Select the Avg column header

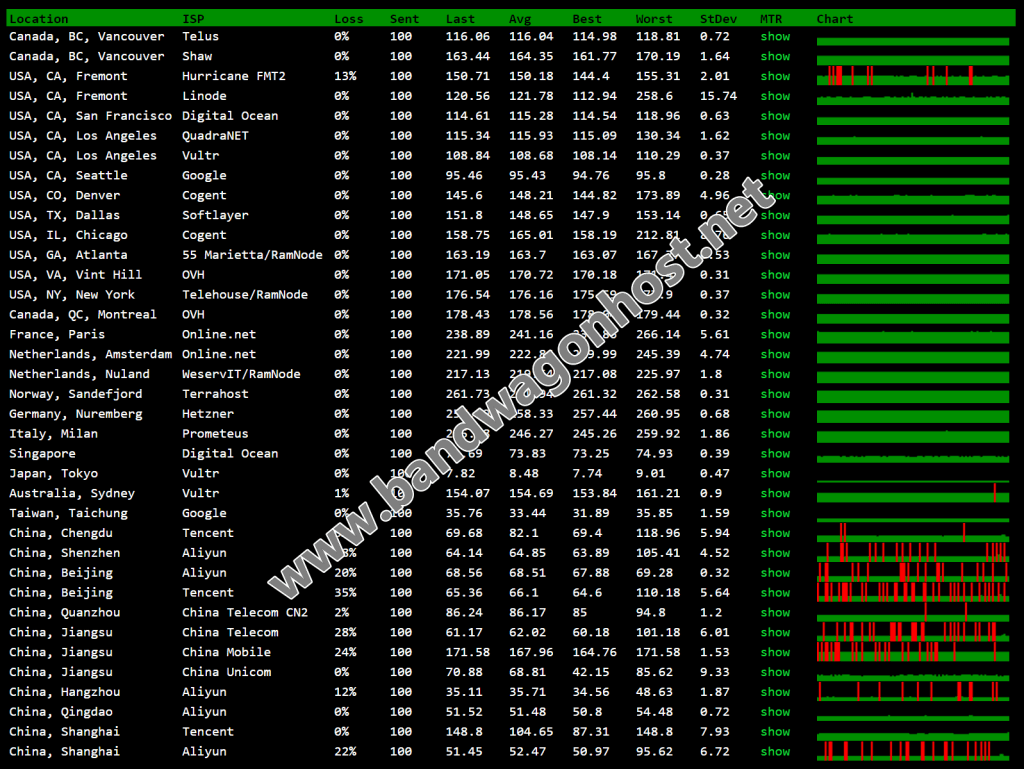[520, 19]
